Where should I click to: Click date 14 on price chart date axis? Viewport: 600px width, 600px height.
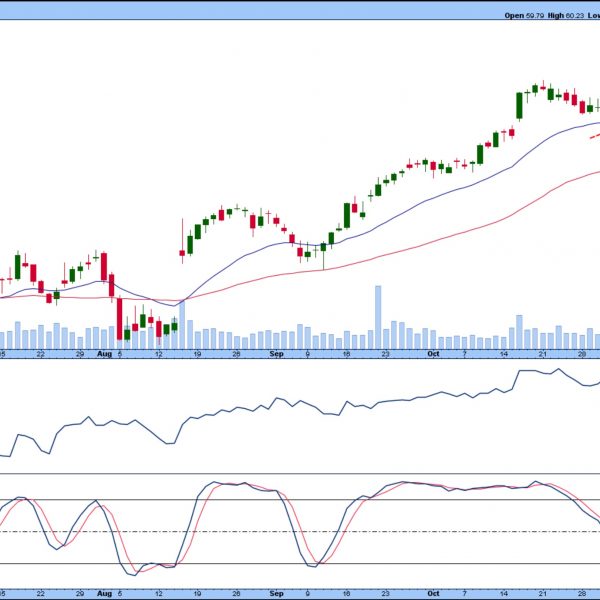pos(504,354)
